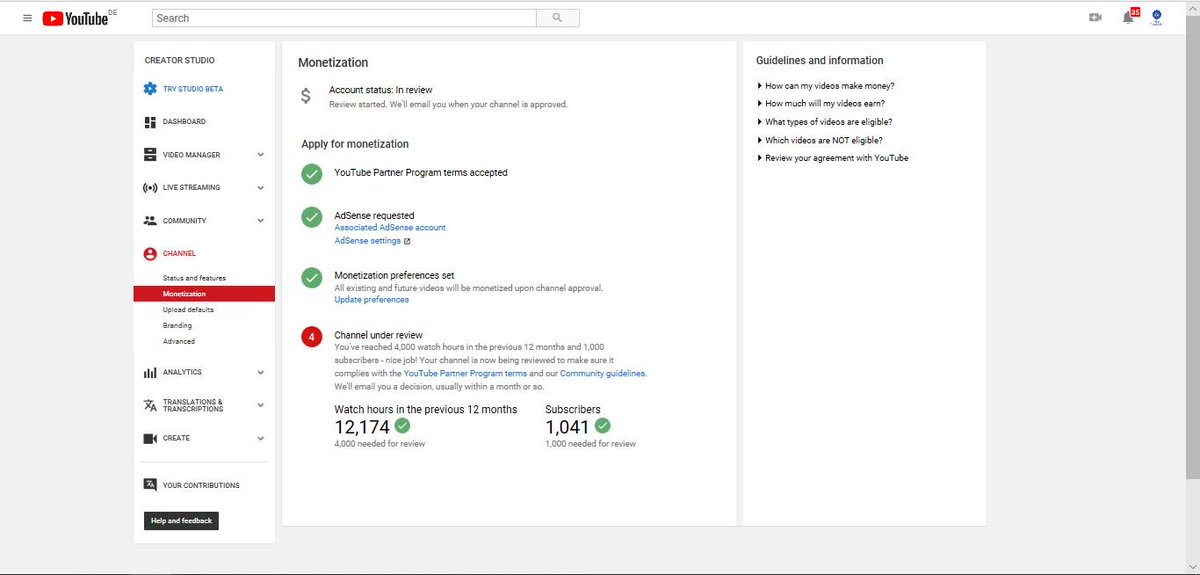This screenshot has width=1200, height=575.
Task: Expand the Analytics section chevron
Action: pos(261,372)
